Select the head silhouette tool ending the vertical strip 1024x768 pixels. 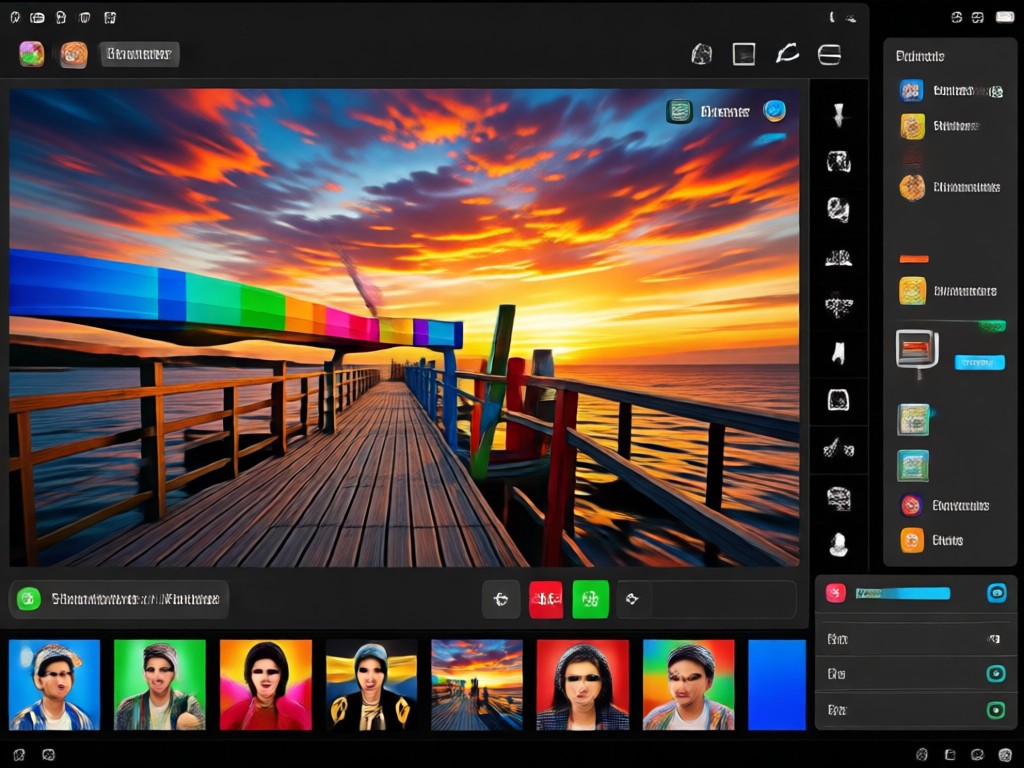click(839, 544)
